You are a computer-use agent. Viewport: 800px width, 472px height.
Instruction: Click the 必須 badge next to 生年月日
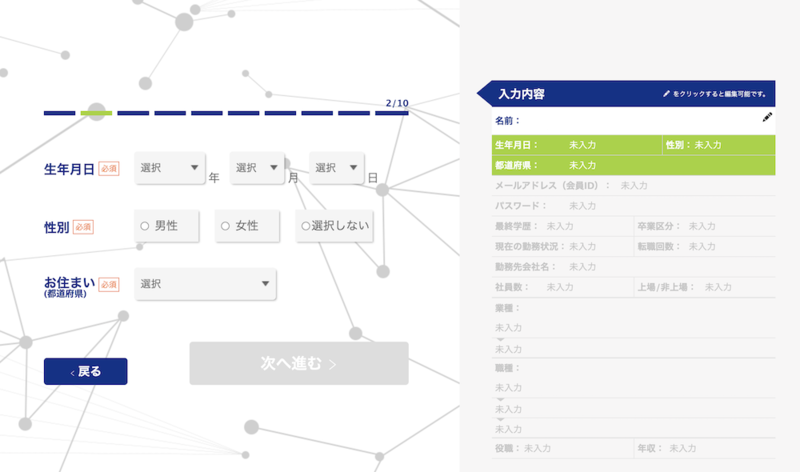click(109, 169)
